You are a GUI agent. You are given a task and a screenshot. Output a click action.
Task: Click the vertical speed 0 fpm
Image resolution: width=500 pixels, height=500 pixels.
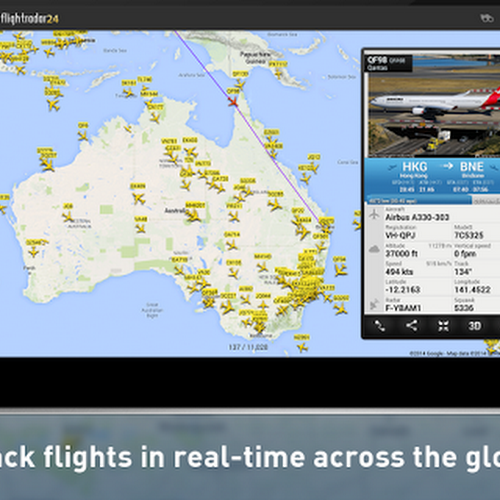pos(465,254)
